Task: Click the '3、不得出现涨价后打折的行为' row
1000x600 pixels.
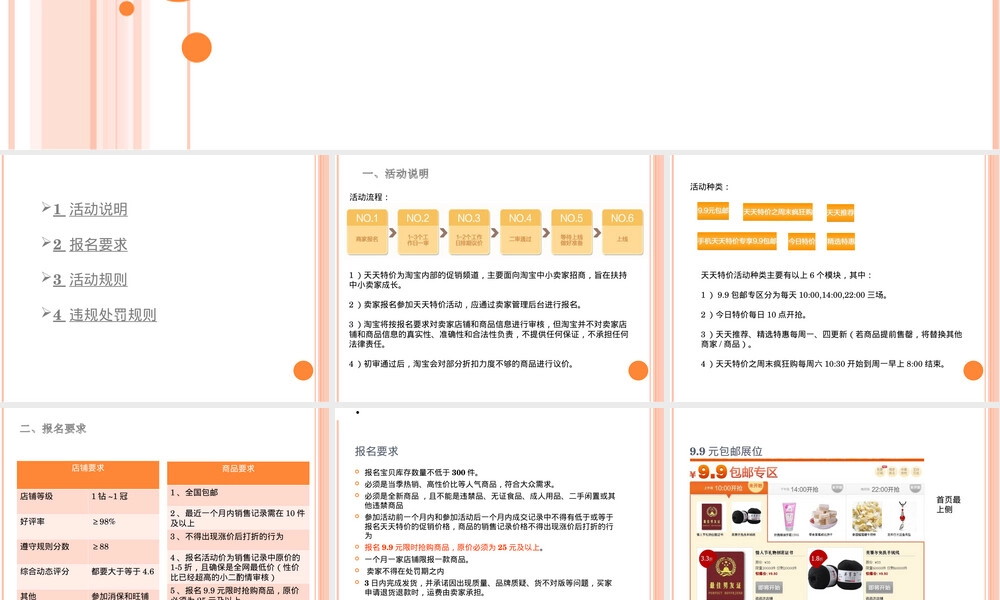Action: 238,537
